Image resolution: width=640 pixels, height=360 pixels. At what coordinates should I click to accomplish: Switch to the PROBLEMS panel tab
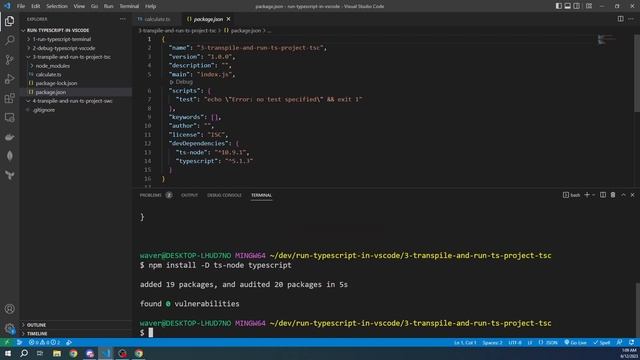pos(150,195)
